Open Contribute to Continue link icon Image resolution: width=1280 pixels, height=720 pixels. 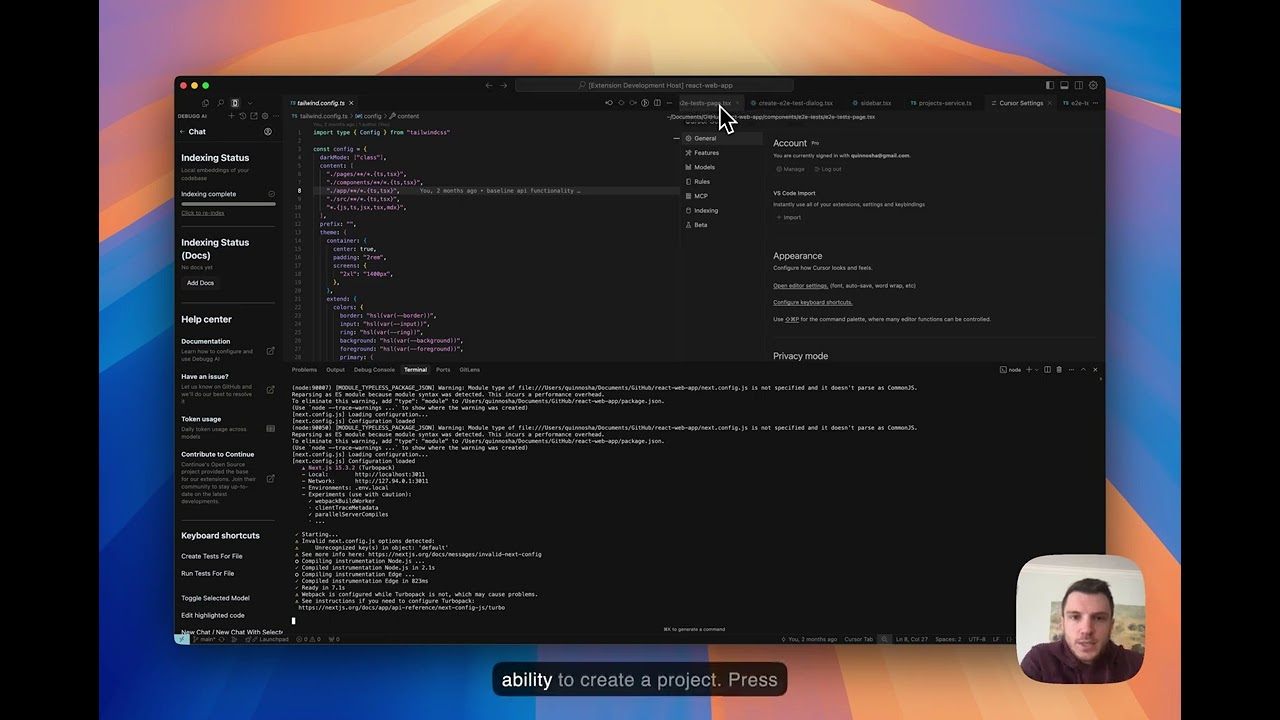(270, 479)
